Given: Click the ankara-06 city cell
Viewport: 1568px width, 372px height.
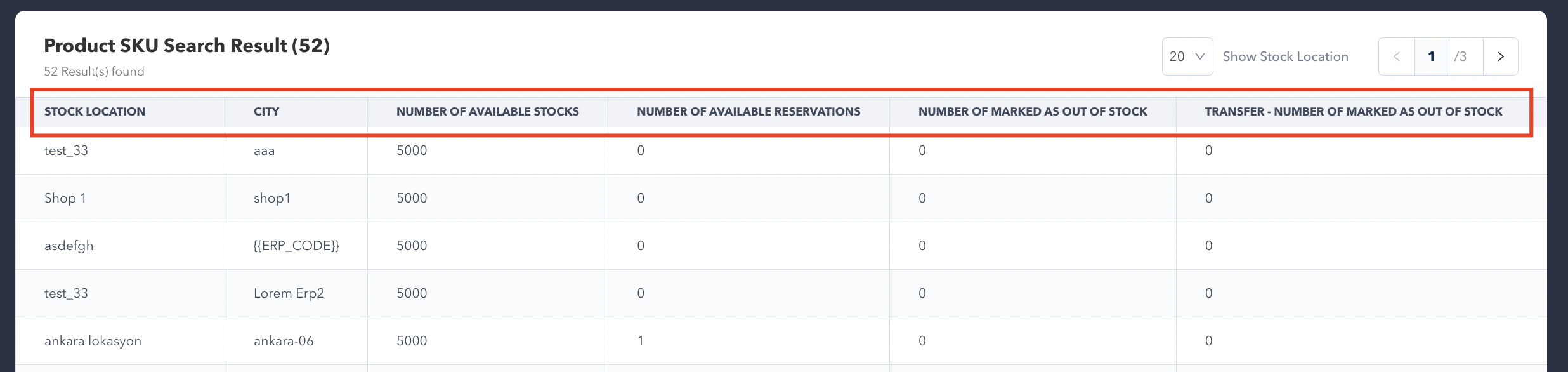Looking at the screenshot, I should point(284,341).
